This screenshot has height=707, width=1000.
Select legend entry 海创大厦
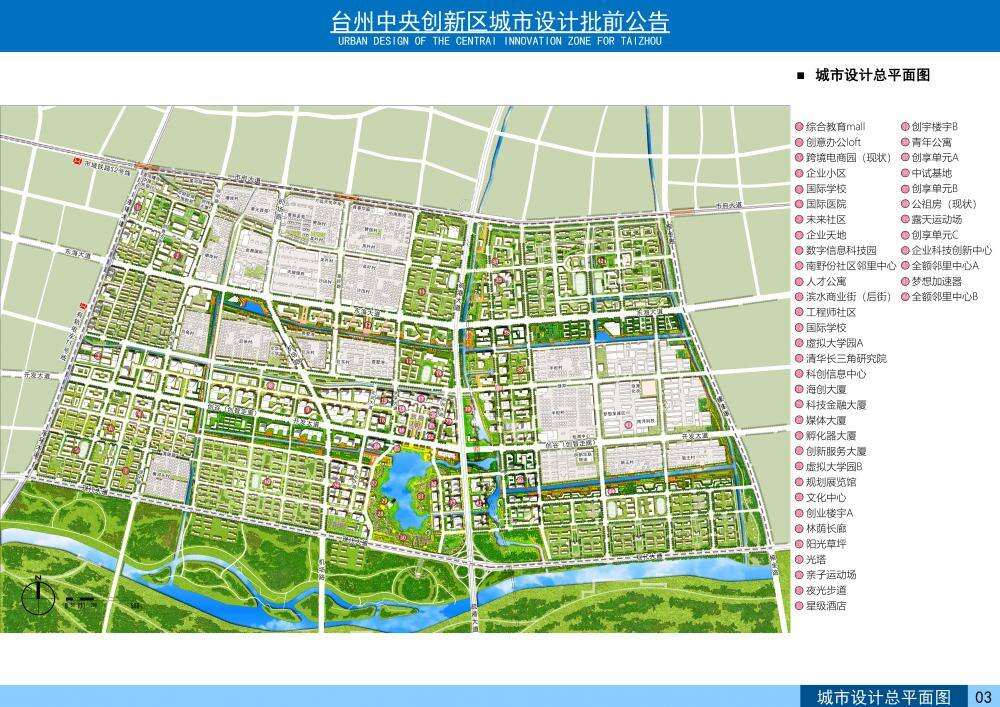[821, 390]
